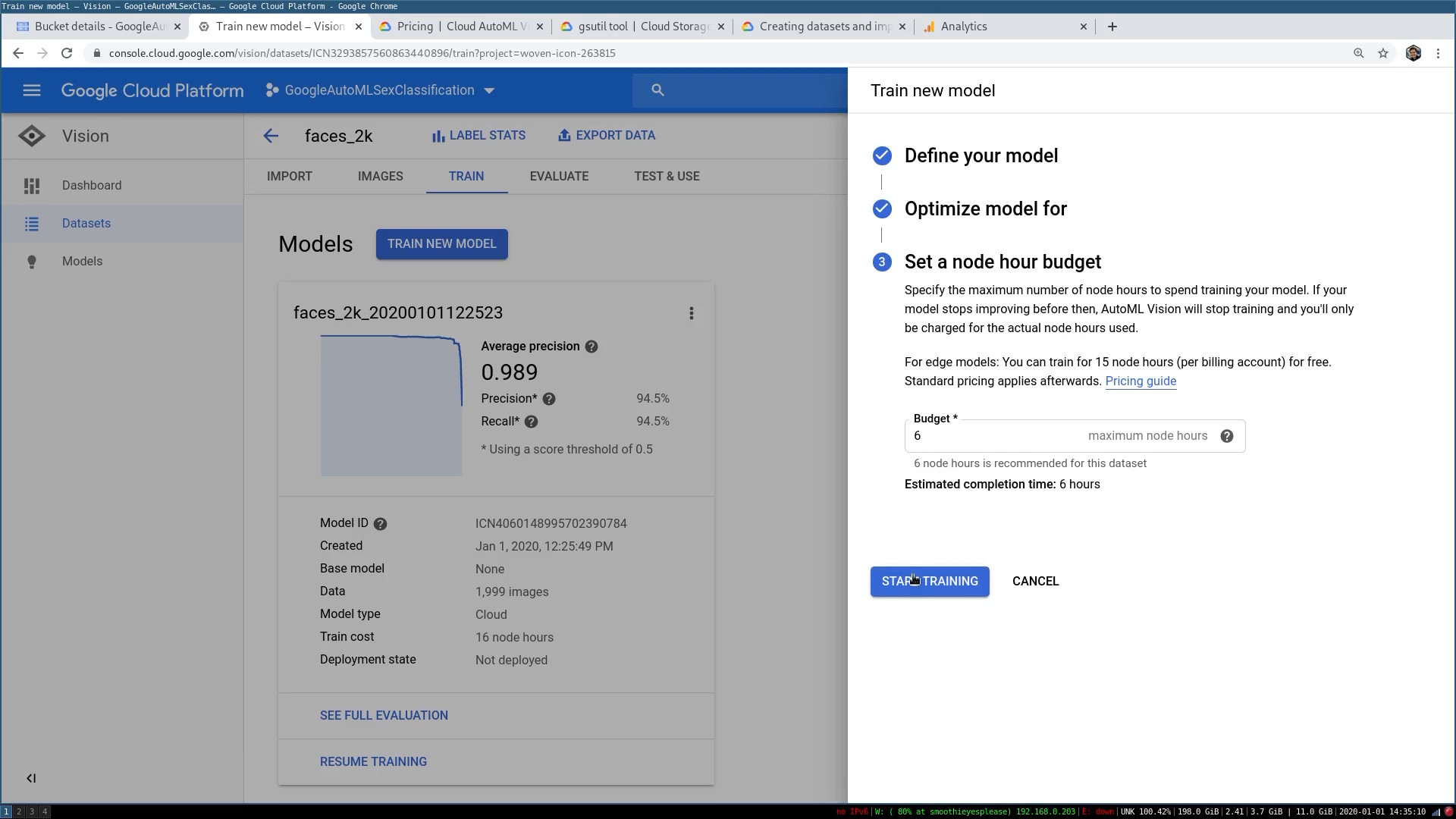Expand the Optimize model for step
Image resolution: width=1456 pixels, height=819 pixels.
(985, 209)
